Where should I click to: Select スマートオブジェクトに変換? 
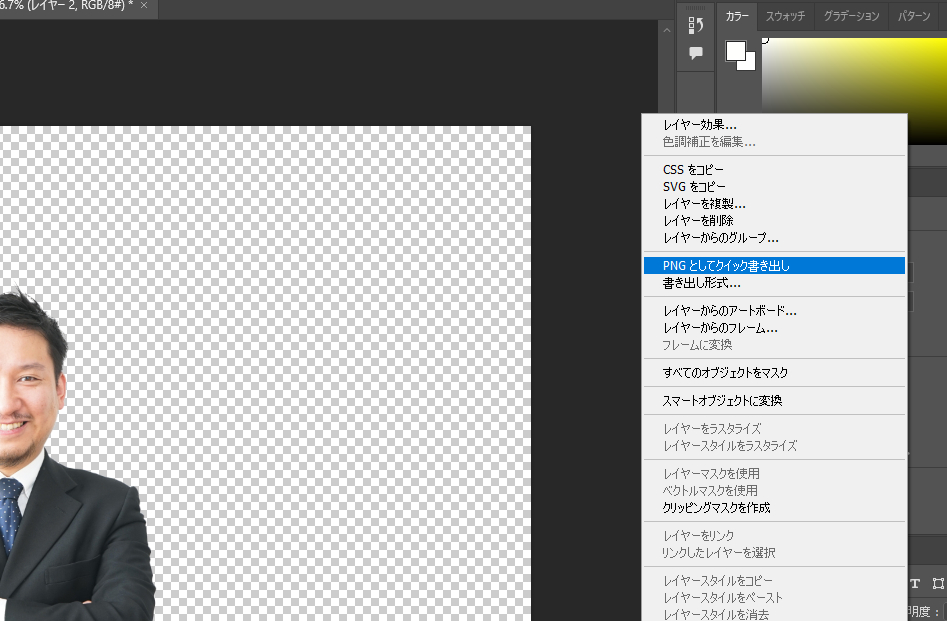(x=722, y=401)
